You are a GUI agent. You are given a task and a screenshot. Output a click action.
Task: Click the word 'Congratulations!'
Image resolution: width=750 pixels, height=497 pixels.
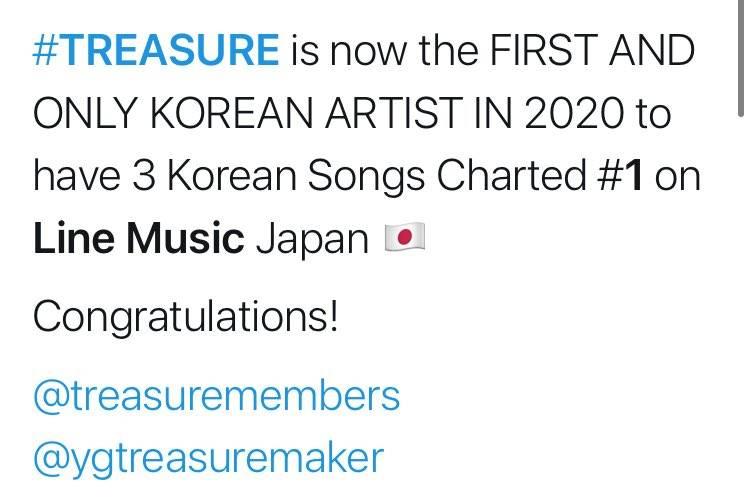(x=186, y=317)
